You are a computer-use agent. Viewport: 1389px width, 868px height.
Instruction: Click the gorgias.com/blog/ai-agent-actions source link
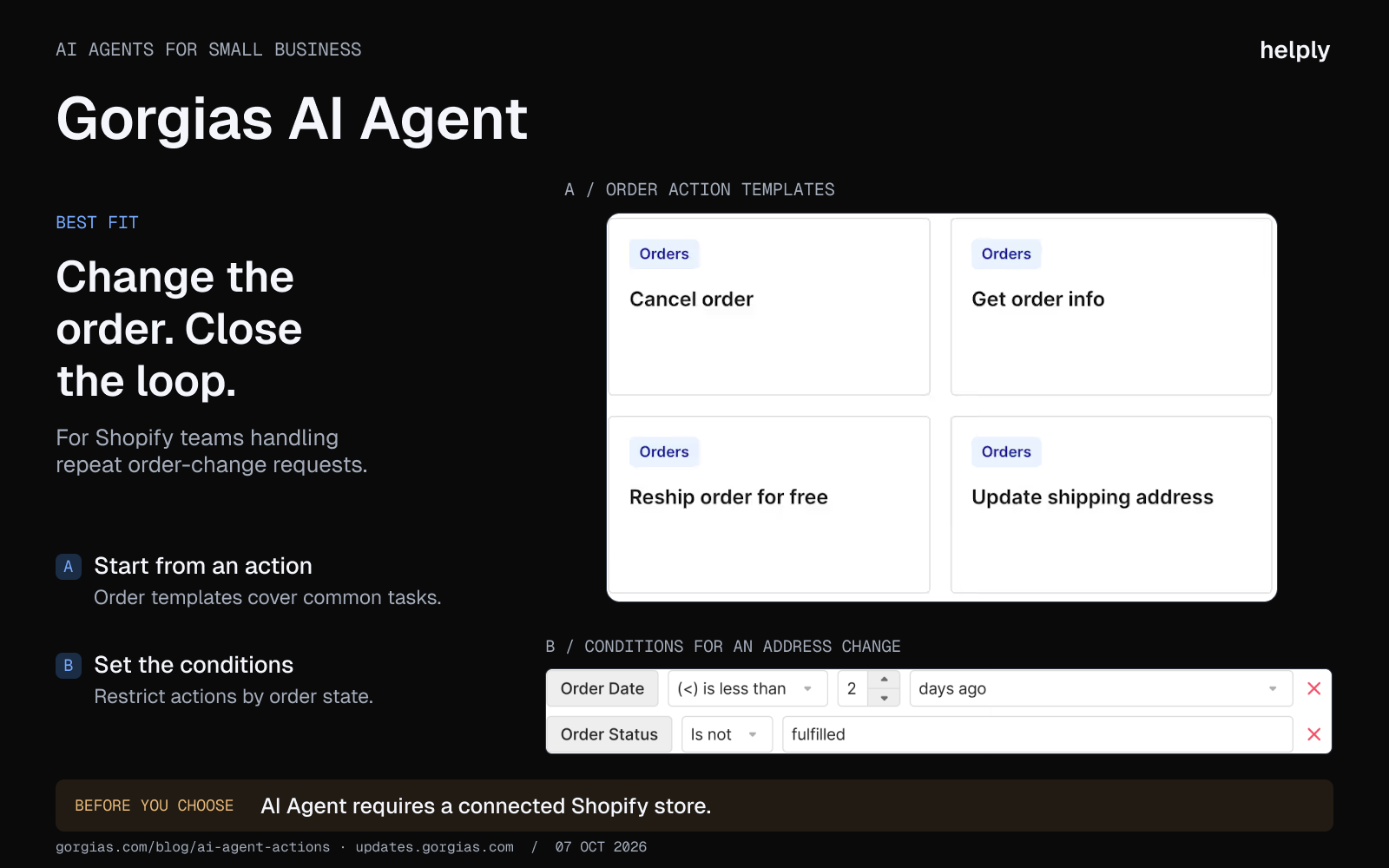193,847
